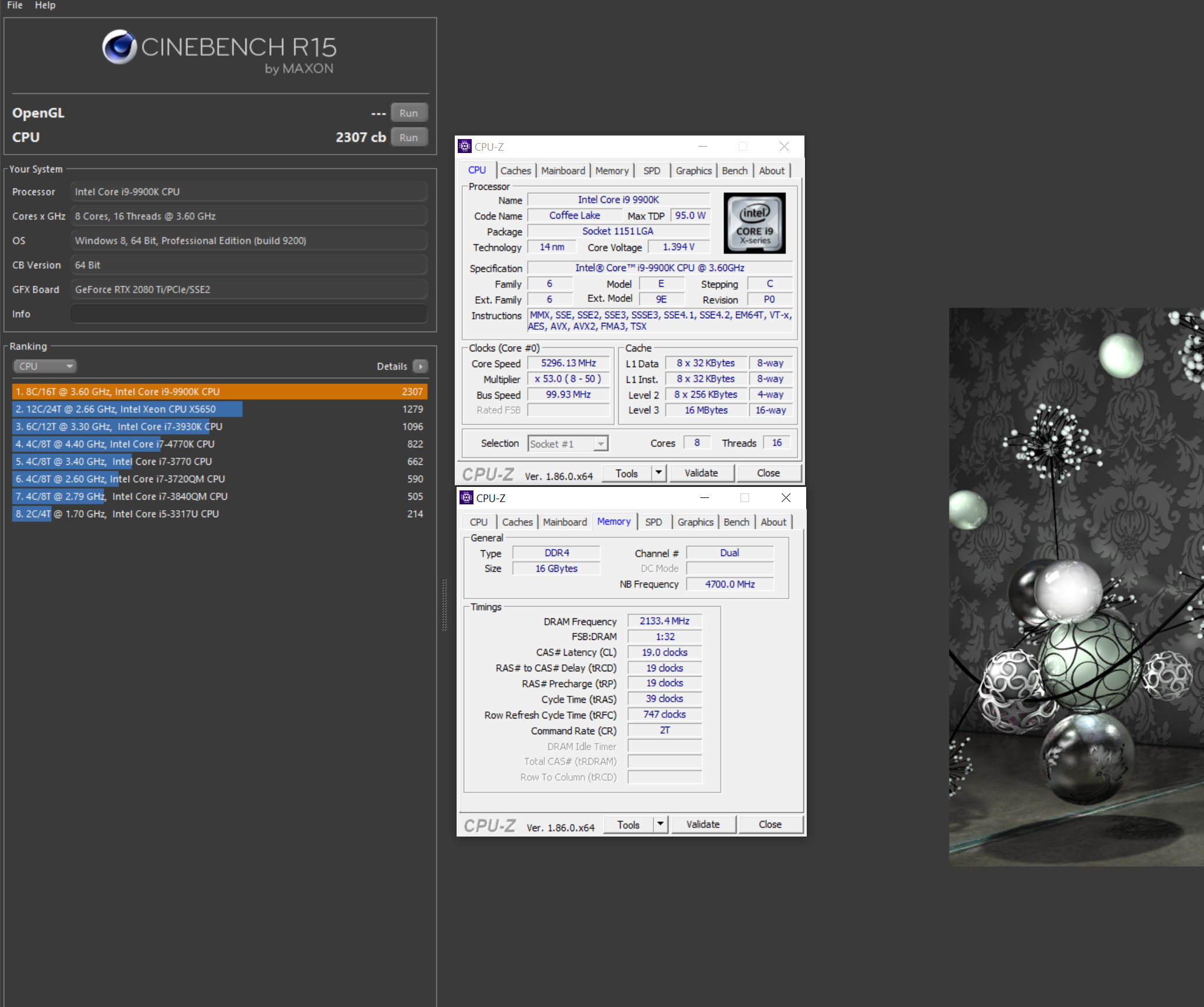Screen dimensions: 1204x1007
Task: Switch to Mainboard tab in lower CPU-Z
Action: coord(565,522)
